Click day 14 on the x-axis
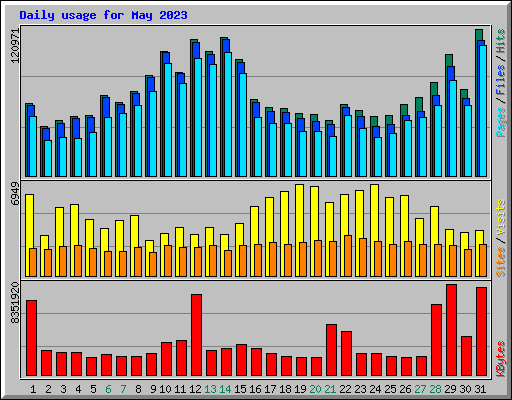Viewport: 512px width, 400px height. click(x=225, y=389)
